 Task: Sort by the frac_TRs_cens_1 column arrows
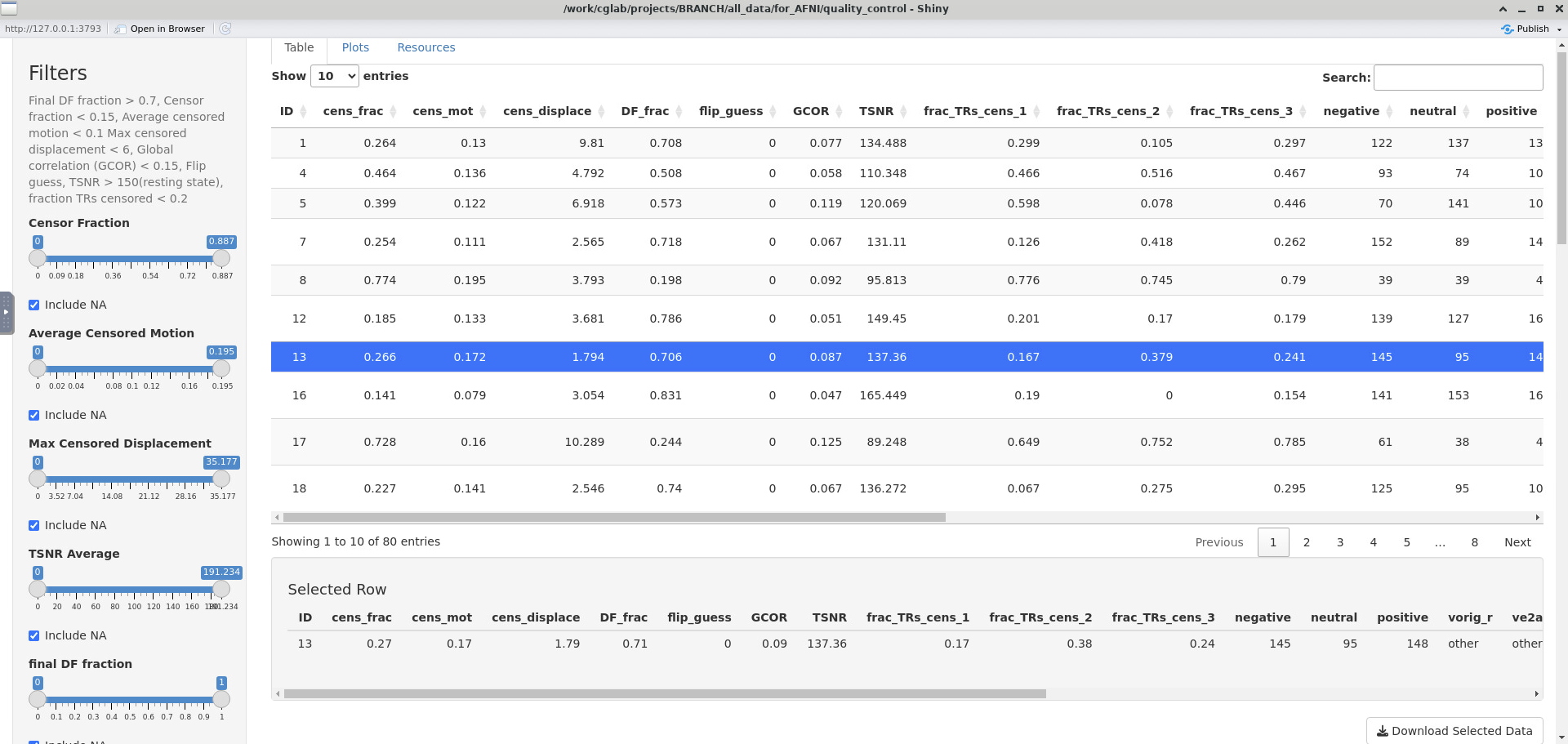(1036, 111)
